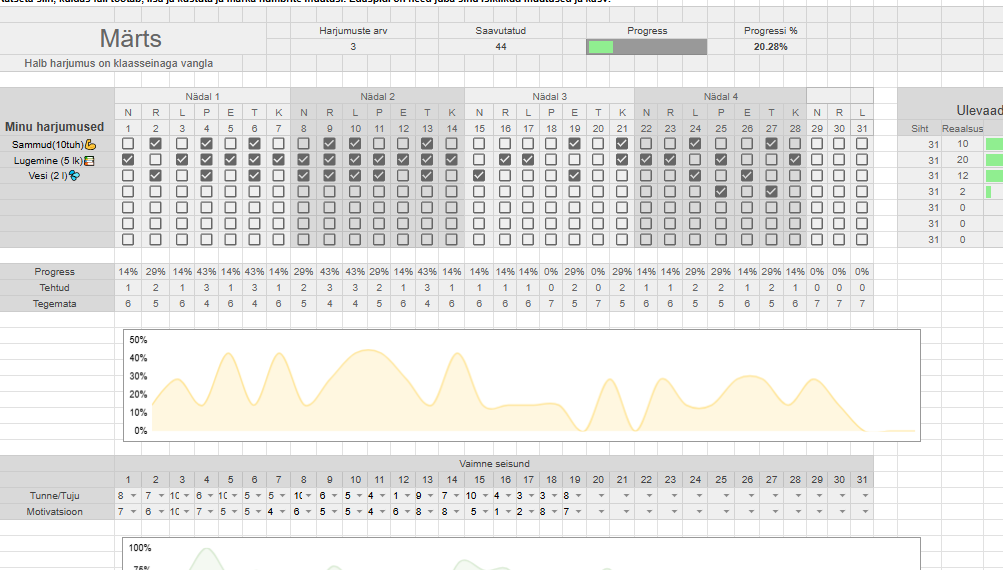Screen dimensions: 1003x570
Task: Click the yellow daily progress chart
Action: 520,385
